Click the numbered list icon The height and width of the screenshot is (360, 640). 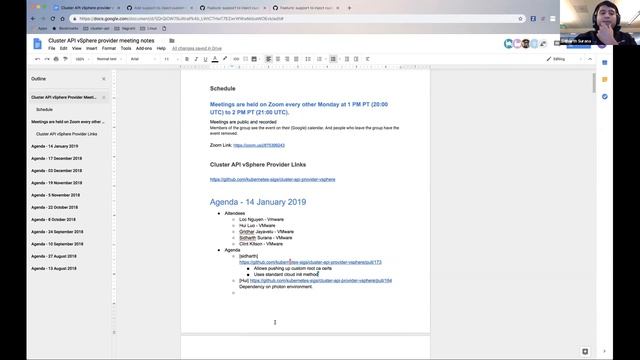point(320,59)
